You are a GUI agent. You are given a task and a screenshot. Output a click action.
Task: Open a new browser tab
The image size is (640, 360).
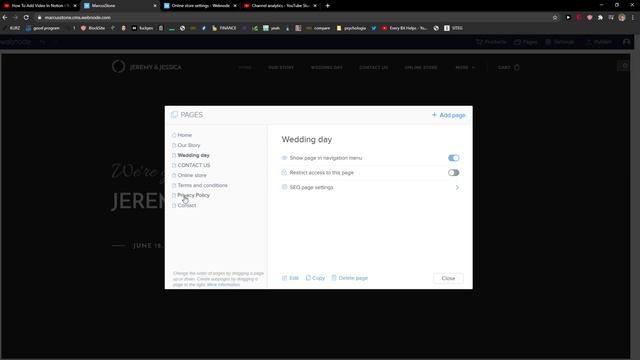coord(327,6)
